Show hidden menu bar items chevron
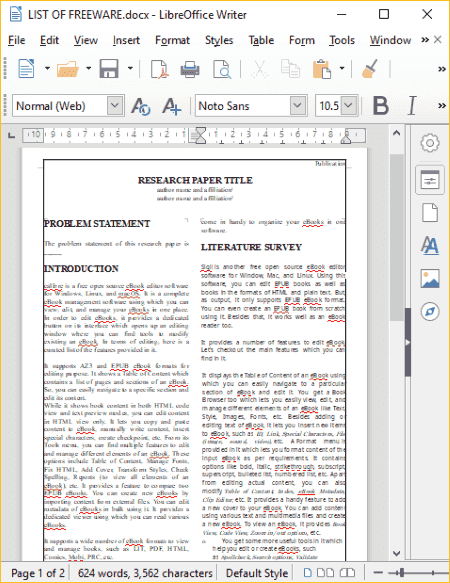The height and width of the screenshot is (583, 450). click(x=425, y=40)
